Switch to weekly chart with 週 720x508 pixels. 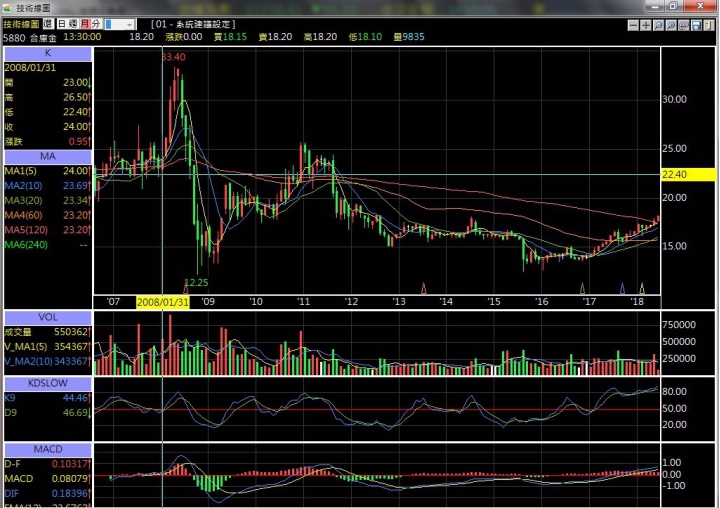73,24
